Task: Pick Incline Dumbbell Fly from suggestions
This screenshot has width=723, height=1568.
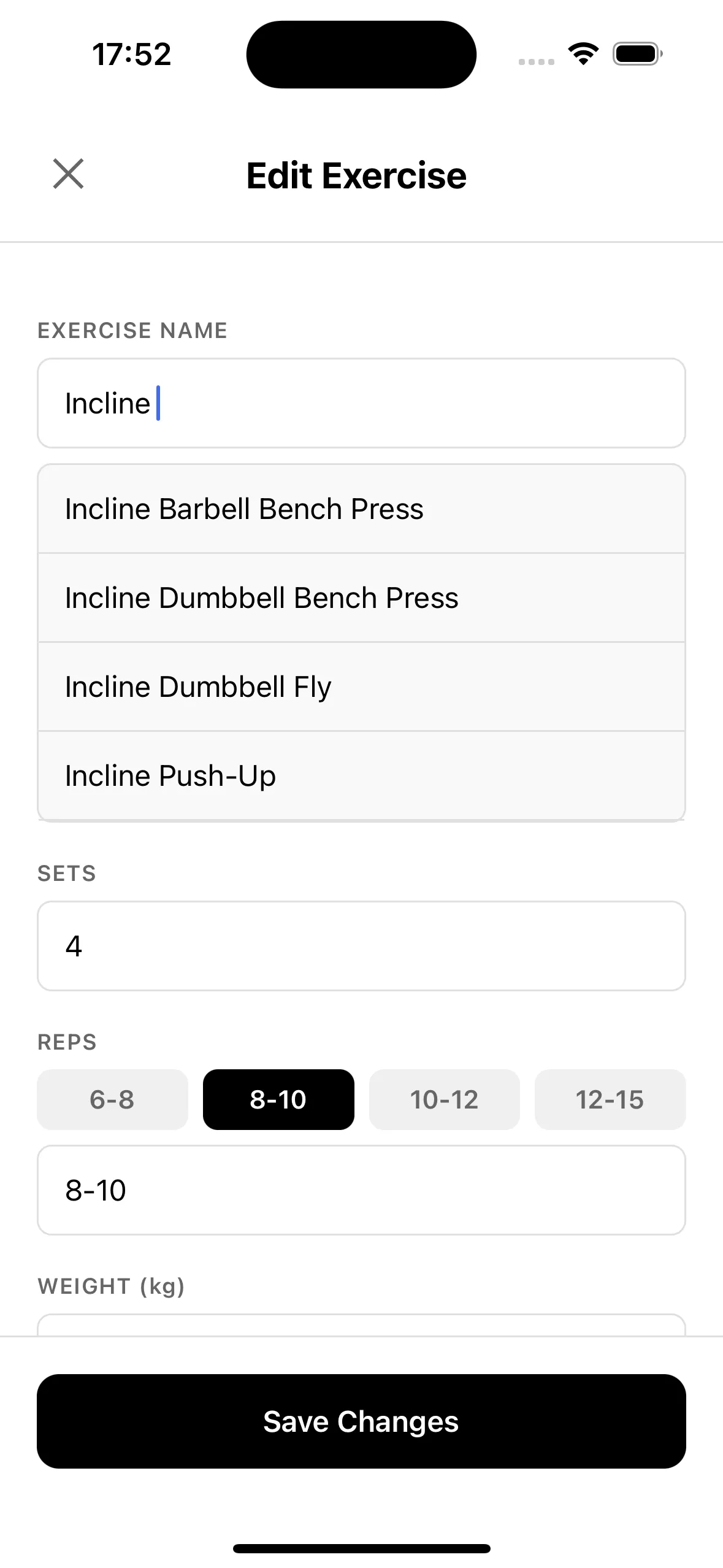Action: coord(361,687)
